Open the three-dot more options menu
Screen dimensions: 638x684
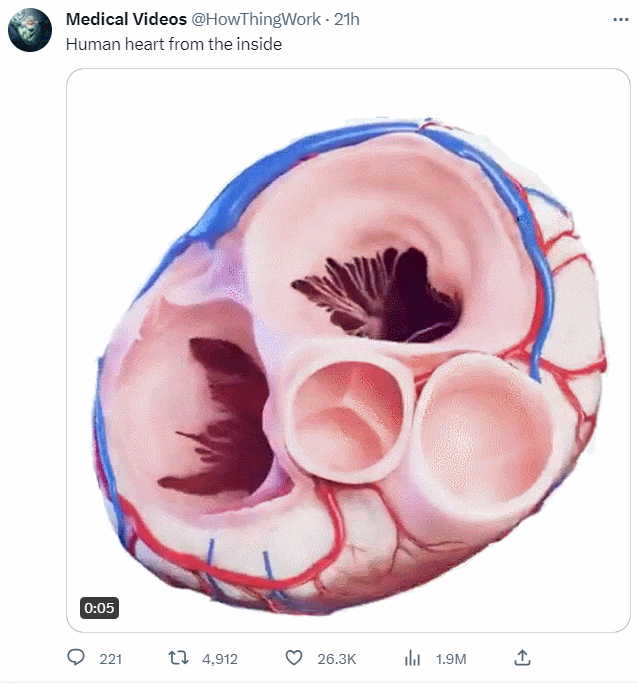pos(621,20)
